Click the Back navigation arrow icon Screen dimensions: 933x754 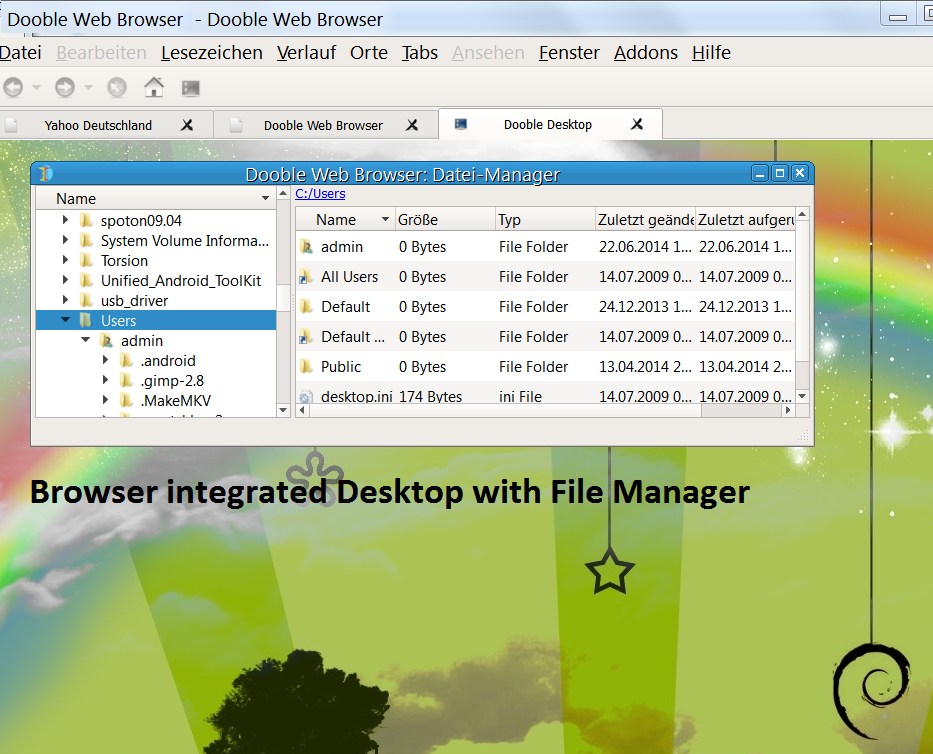(x=13, y=87)
